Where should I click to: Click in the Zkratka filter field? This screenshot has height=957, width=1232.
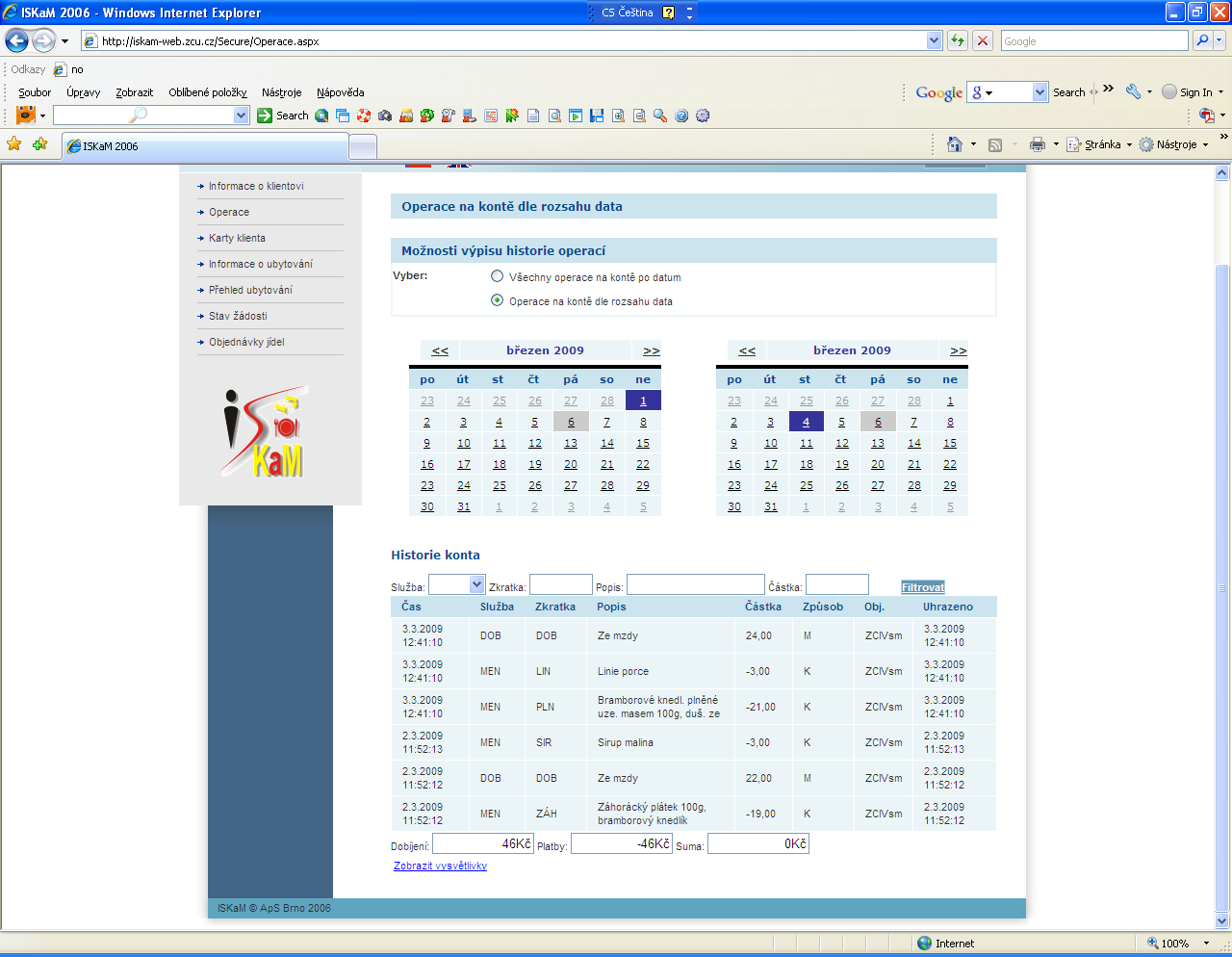tap(561, 584)
